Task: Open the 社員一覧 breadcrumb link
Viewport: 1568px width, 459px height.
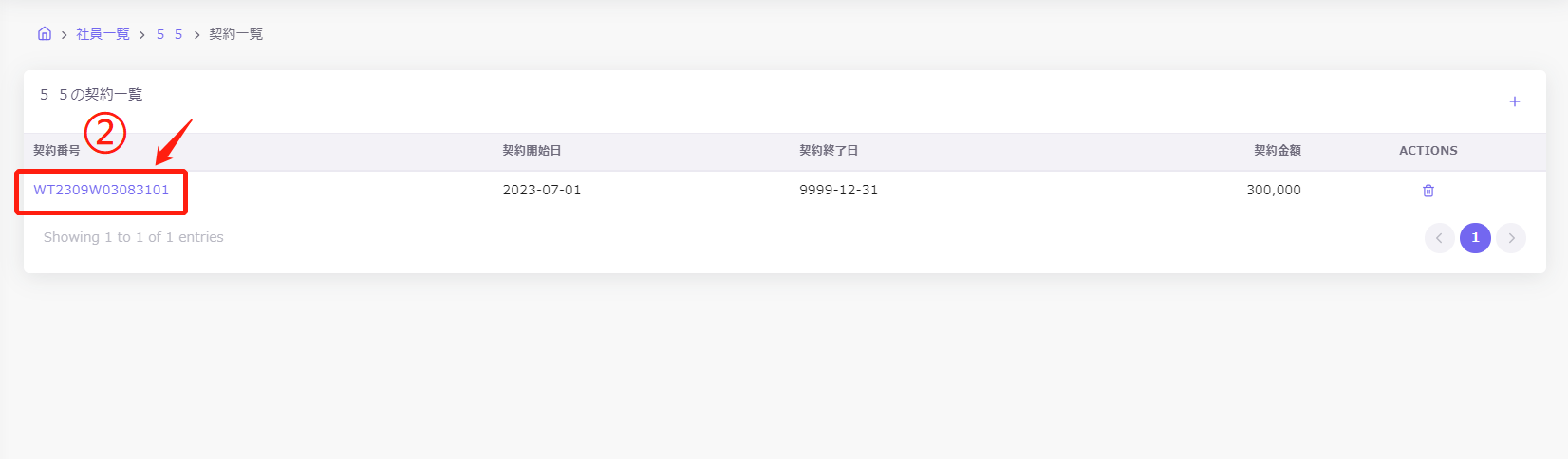Action: click(103, 34)
